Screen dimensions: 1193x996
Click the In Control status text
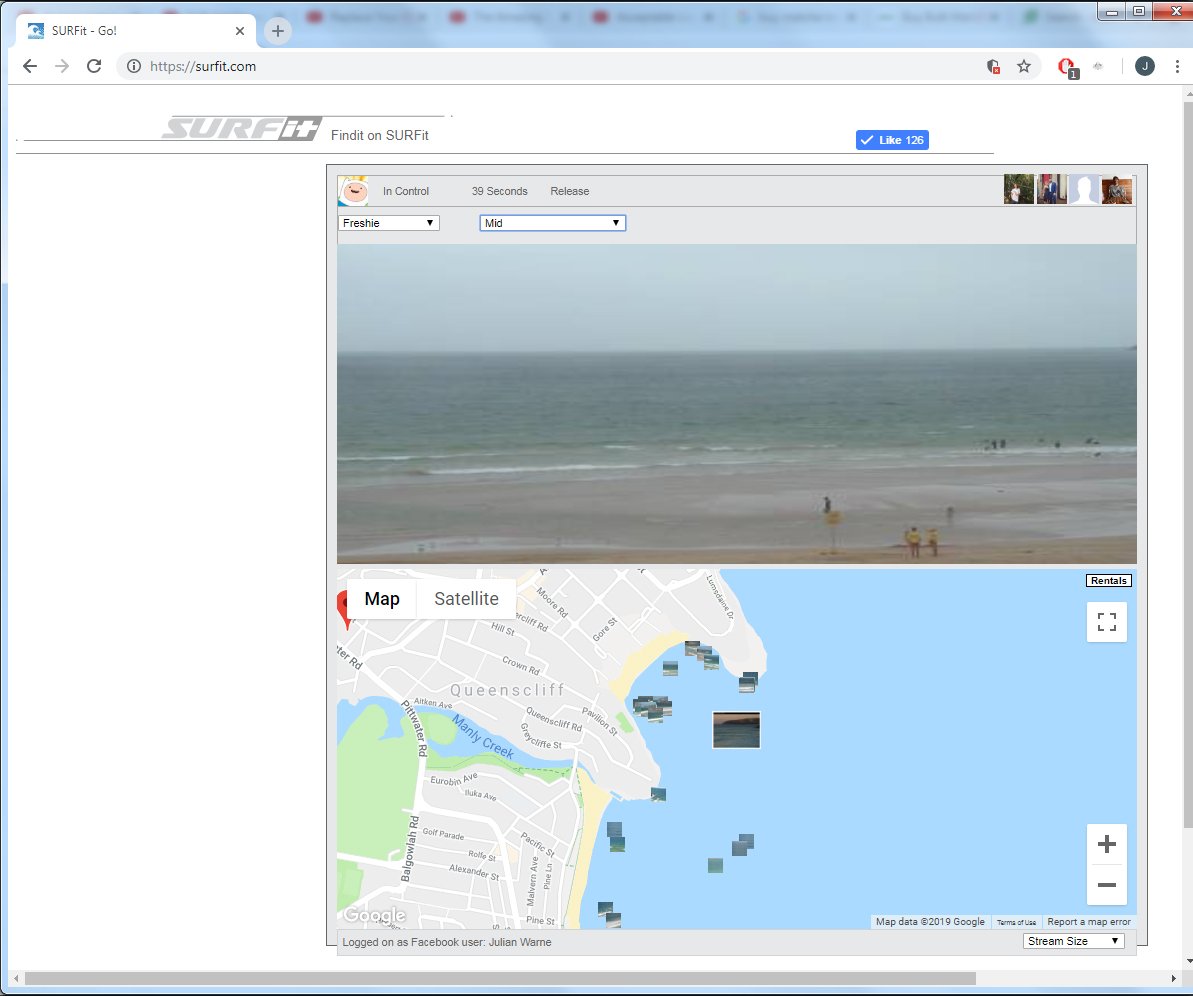pos(406,191)
